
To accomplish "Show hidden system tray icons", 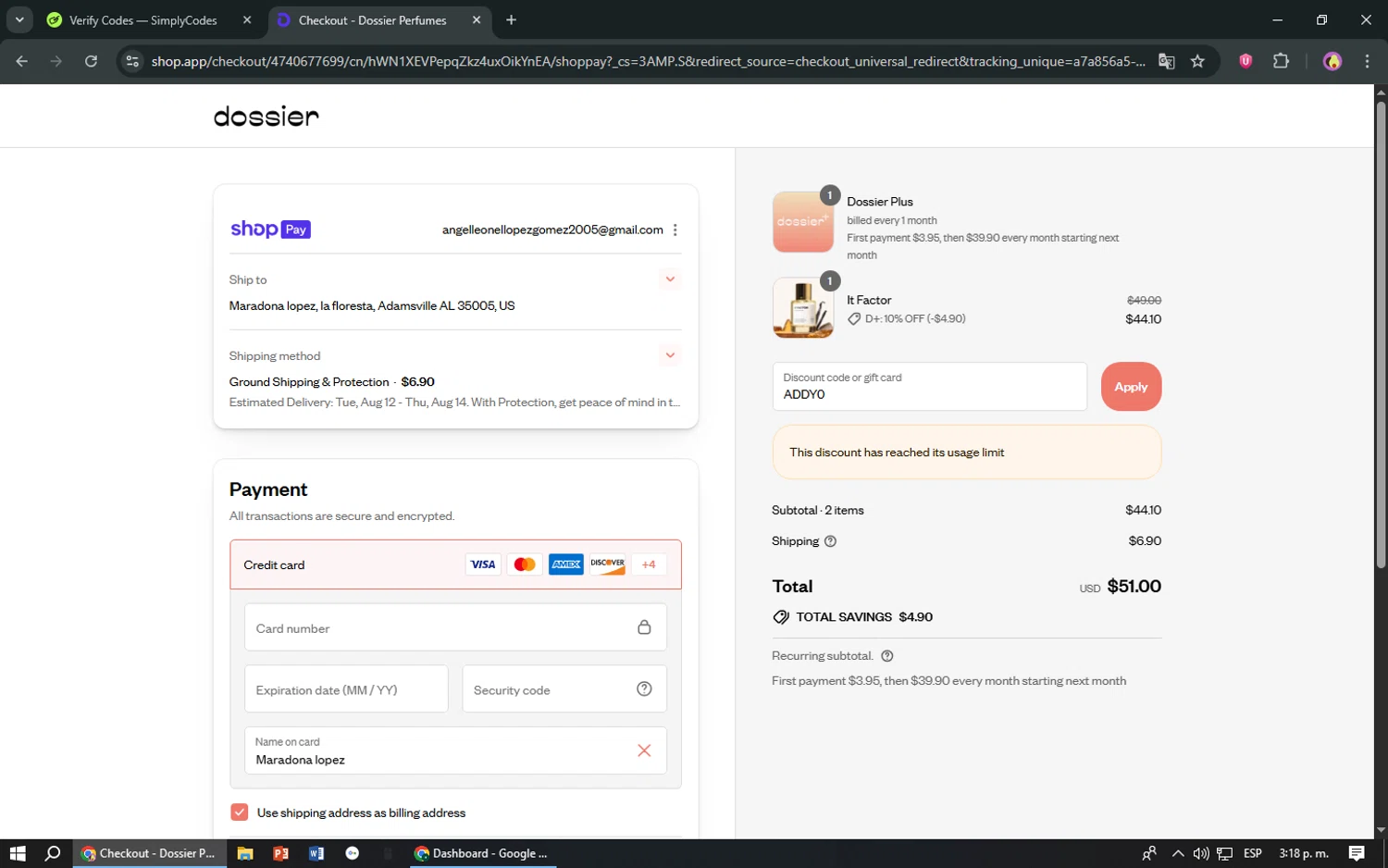I will click(1178, 853).
